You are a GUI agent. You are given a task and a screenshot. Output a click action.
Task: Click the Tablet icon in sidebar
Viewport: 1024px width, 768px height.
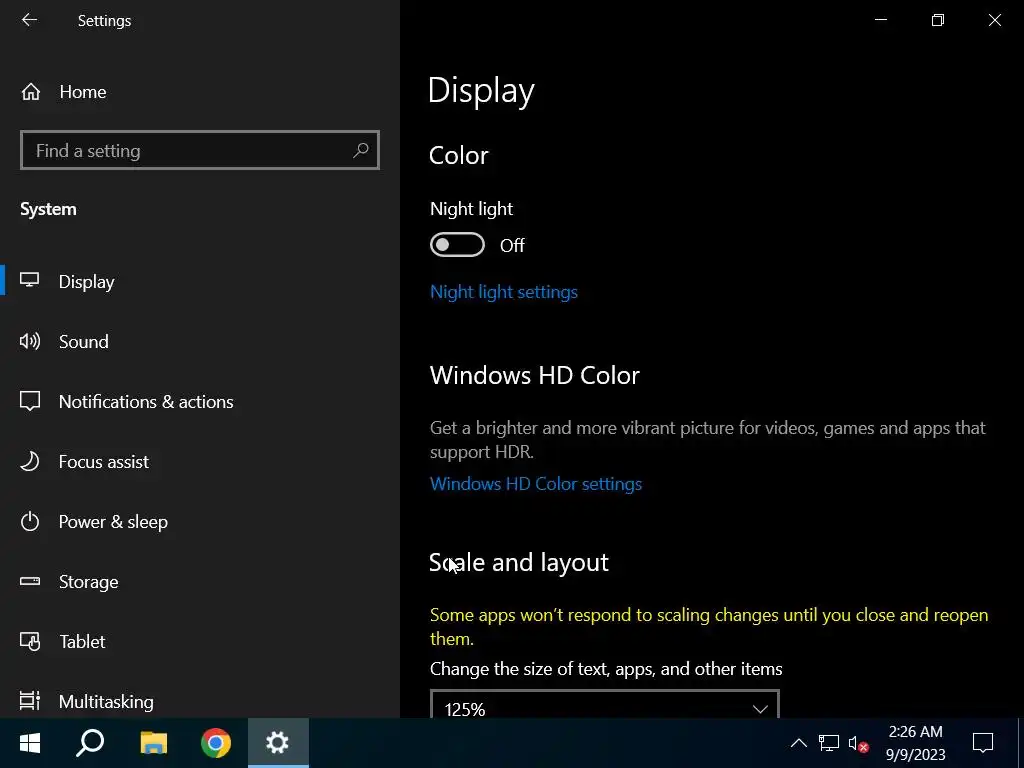(x=30, y=641)
